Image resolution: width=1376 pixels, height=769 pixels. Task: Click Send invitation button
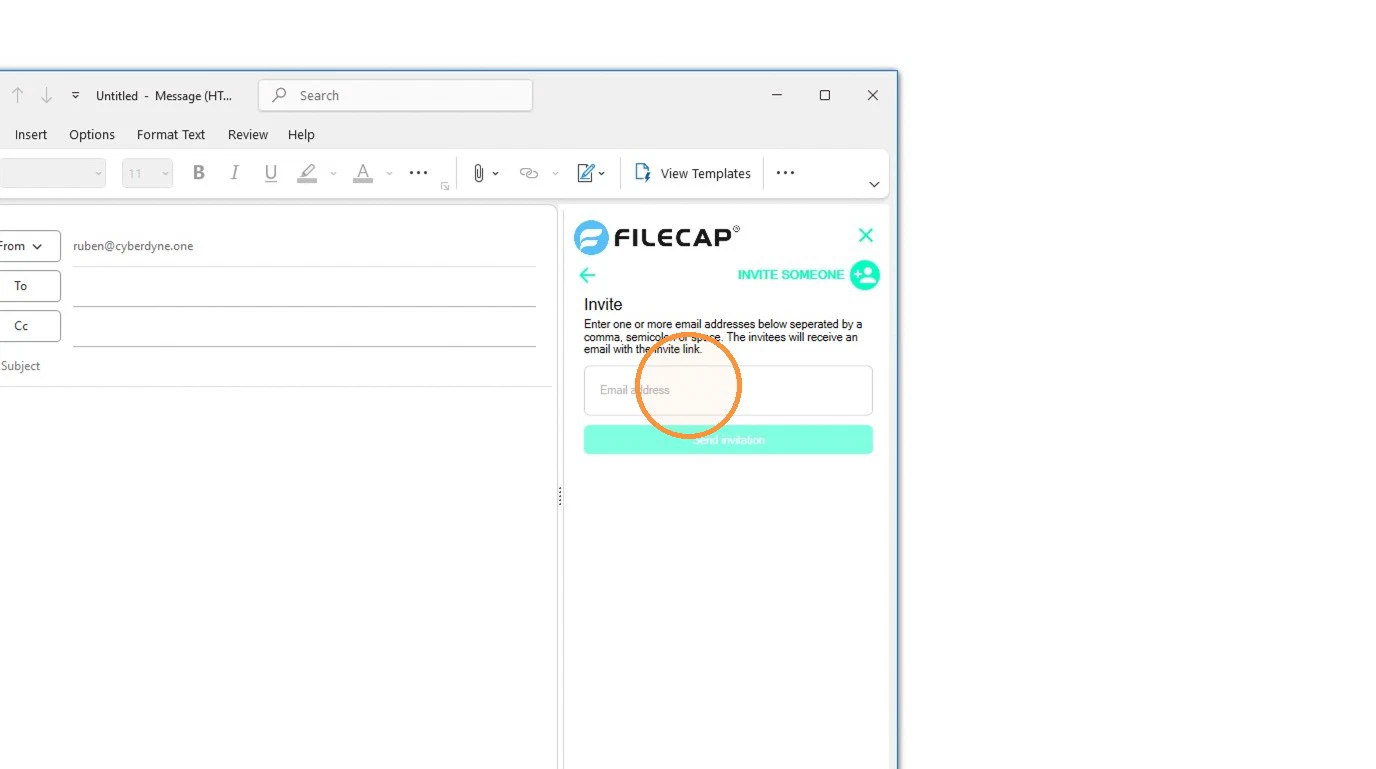coord(728,440)
